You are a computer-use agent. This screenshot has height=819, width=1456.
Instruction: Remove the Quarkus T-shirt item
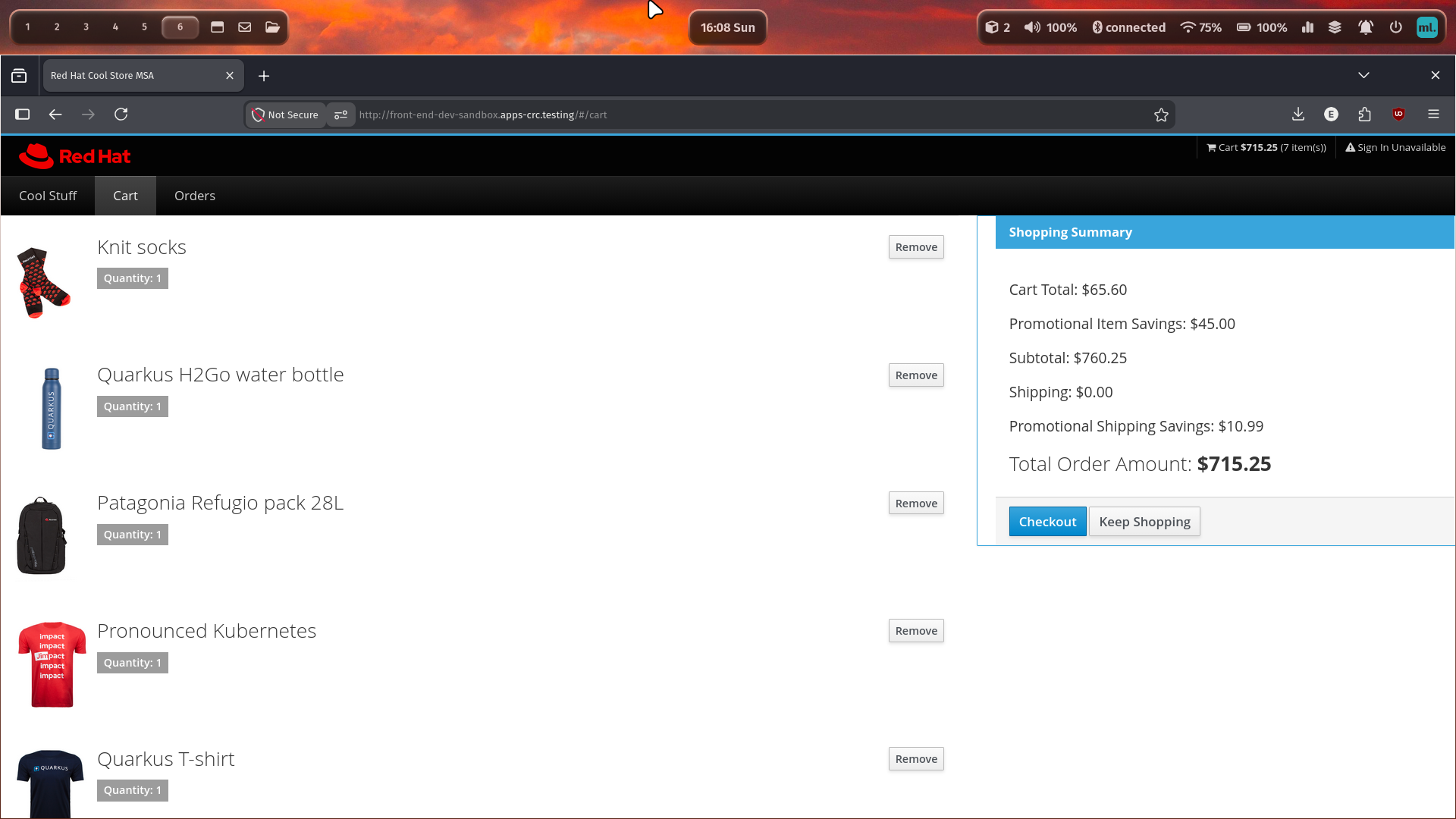coord(916,759)
